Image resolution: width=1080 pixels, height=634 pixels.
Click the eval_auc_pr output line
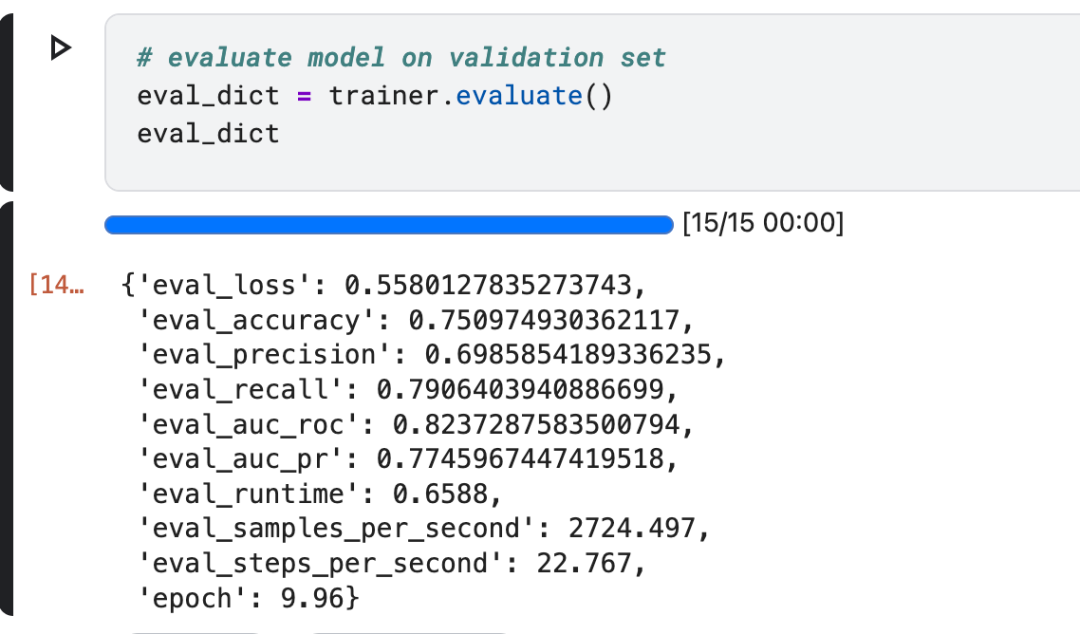pyautogui.click(x=407, y=459)
